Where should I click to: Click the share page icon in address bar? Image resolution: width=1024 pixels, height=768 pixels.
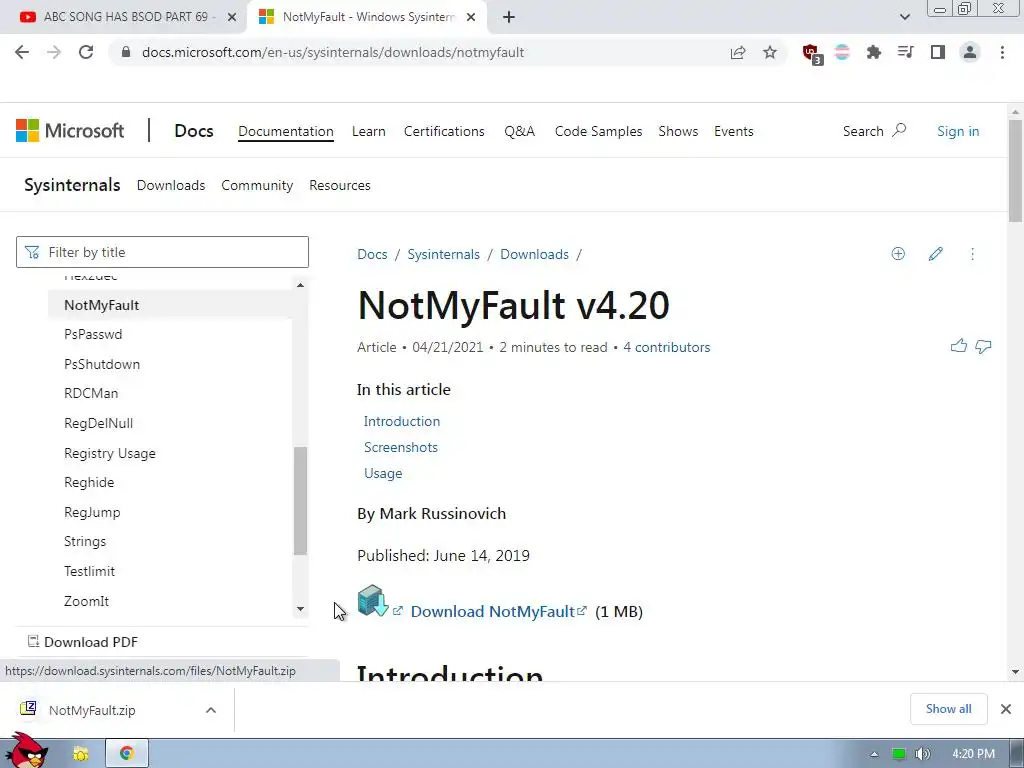[x=738, y=52]
